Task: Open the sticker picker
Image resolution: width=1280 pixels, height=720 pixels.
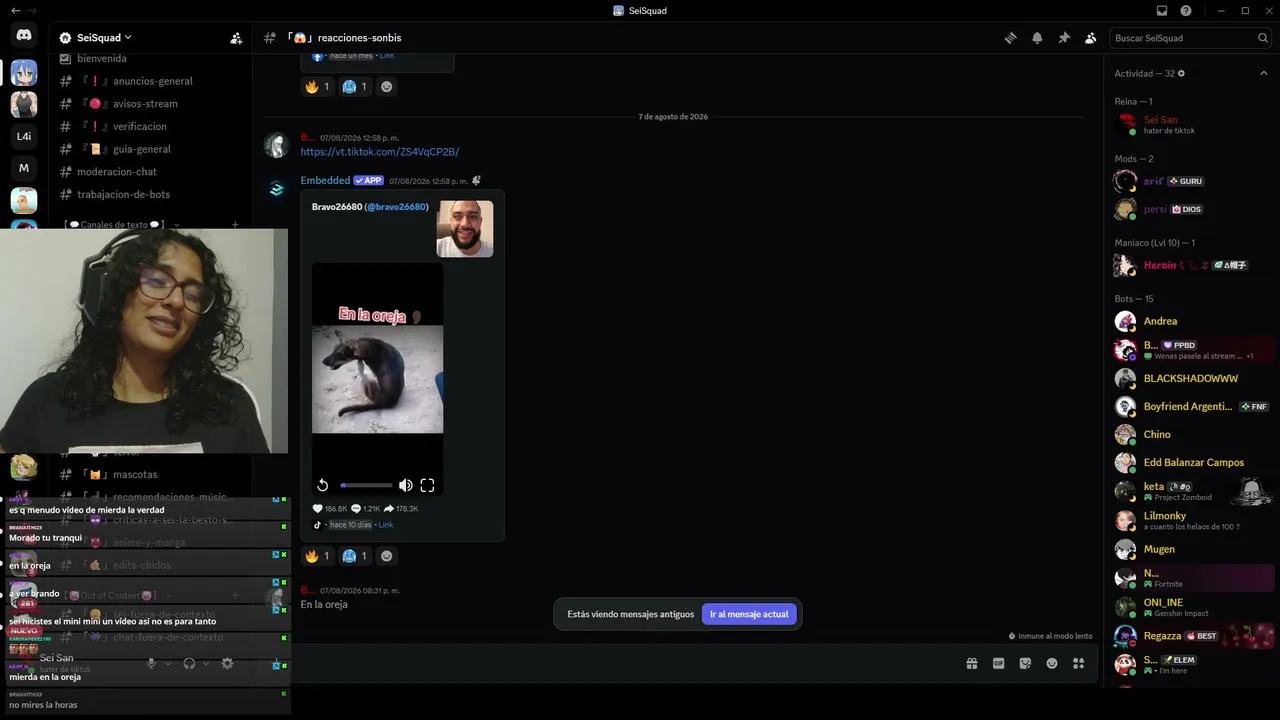Action: click(x=1025, y=663)
